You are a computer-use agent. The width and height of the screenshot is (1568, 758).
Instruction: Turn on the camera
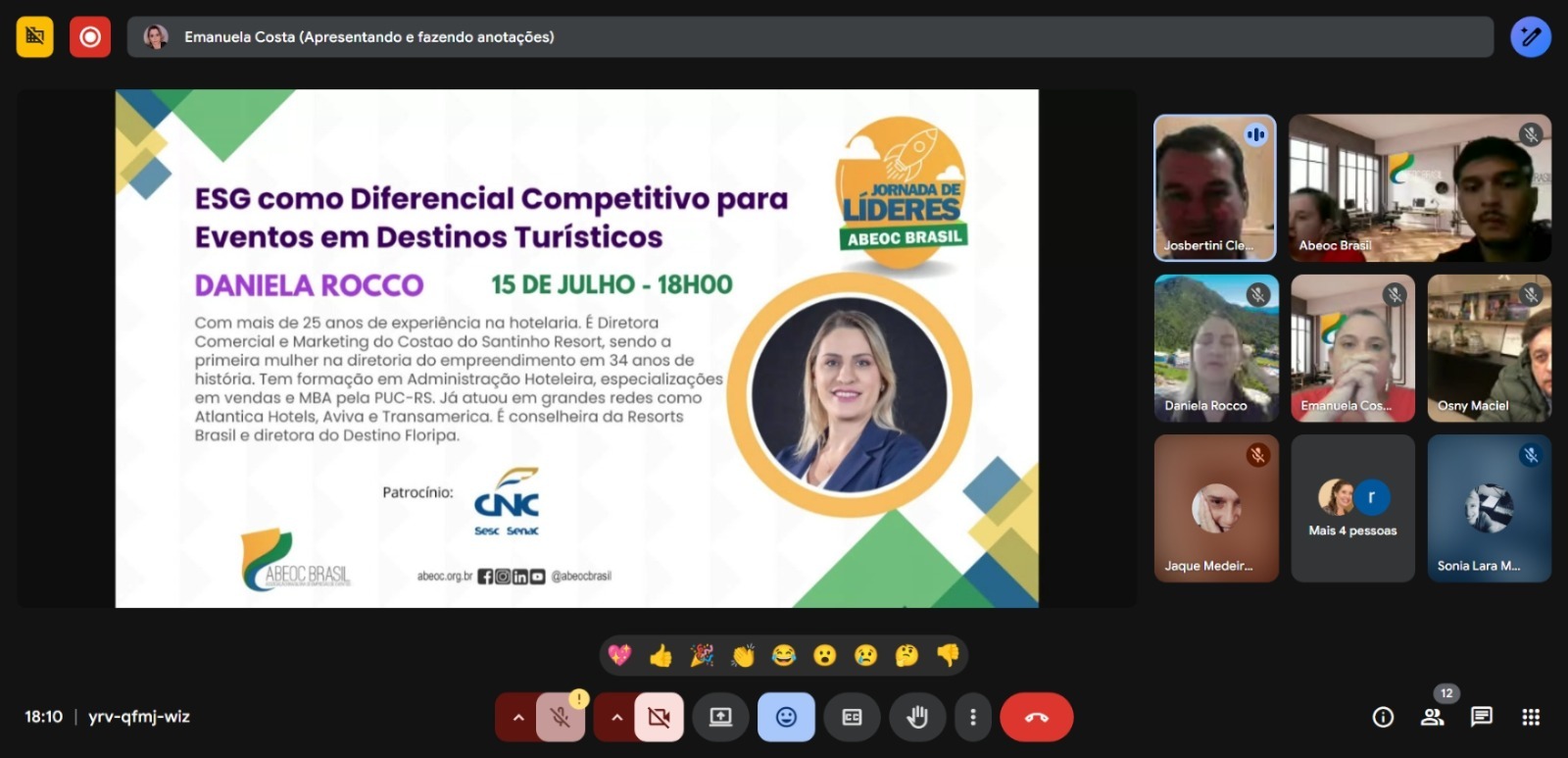click(x=660, y=718)
